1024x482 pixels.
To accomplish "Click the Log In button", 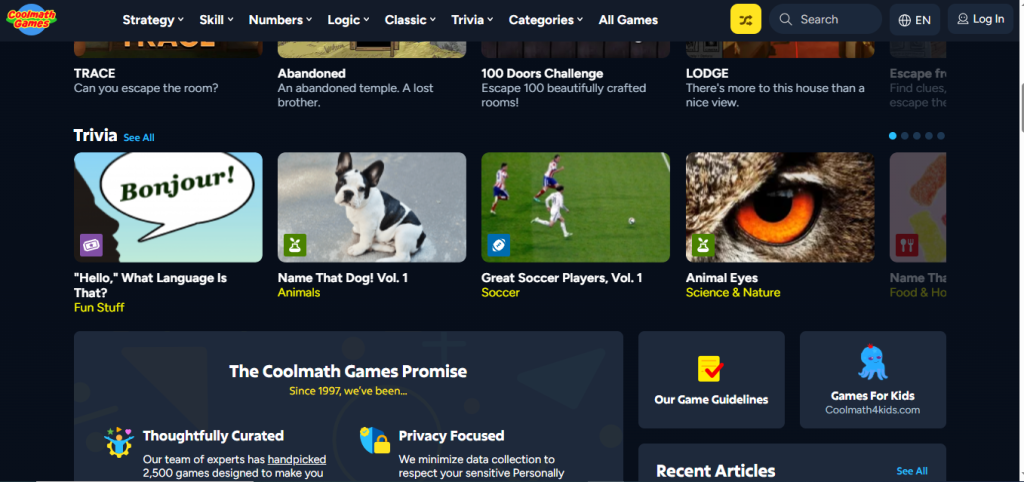I will (980, 19).
